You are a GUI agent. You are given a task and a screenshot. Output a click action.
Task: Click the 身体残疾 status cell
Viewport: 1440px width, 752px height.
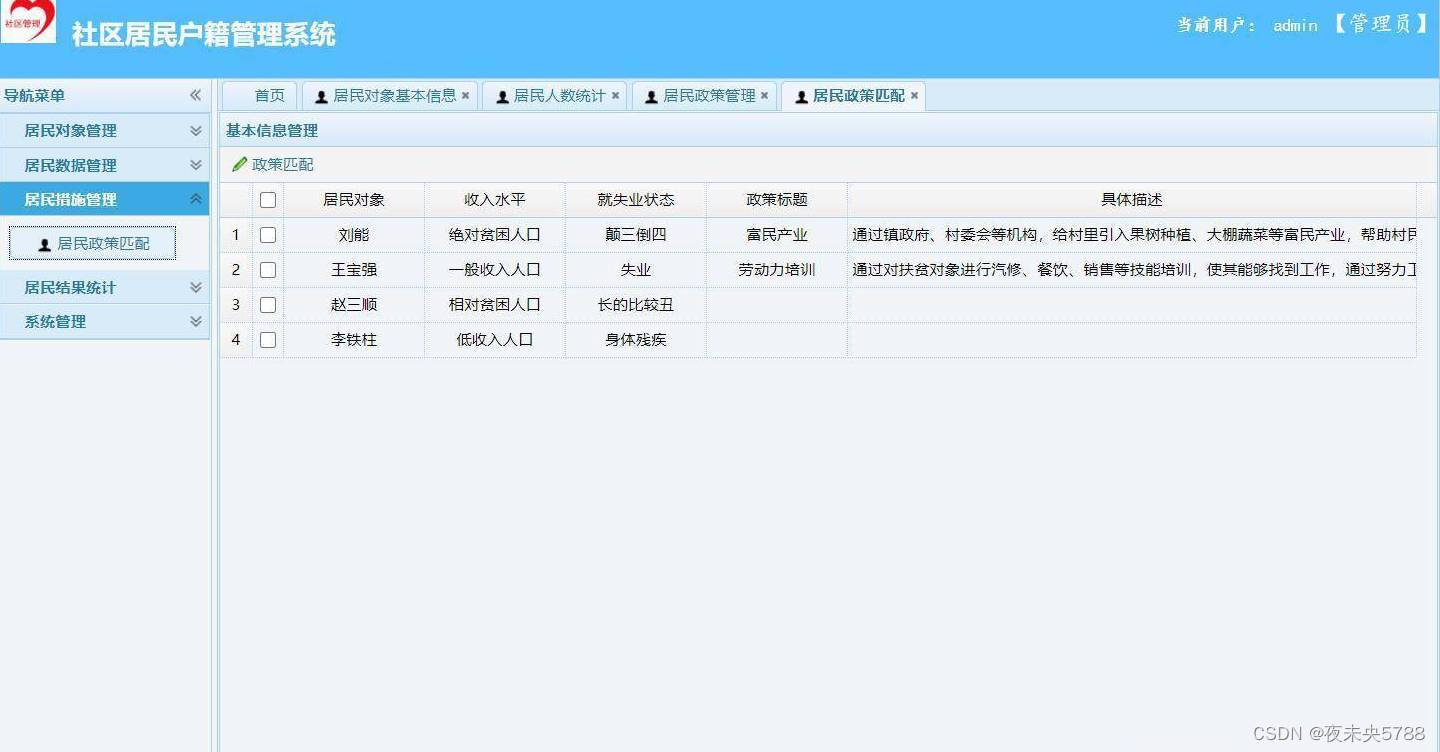636,340
